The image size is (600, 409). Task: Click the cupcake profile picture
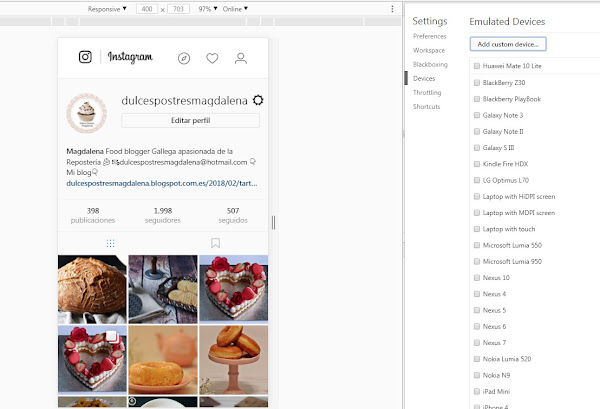pos(86,113)
